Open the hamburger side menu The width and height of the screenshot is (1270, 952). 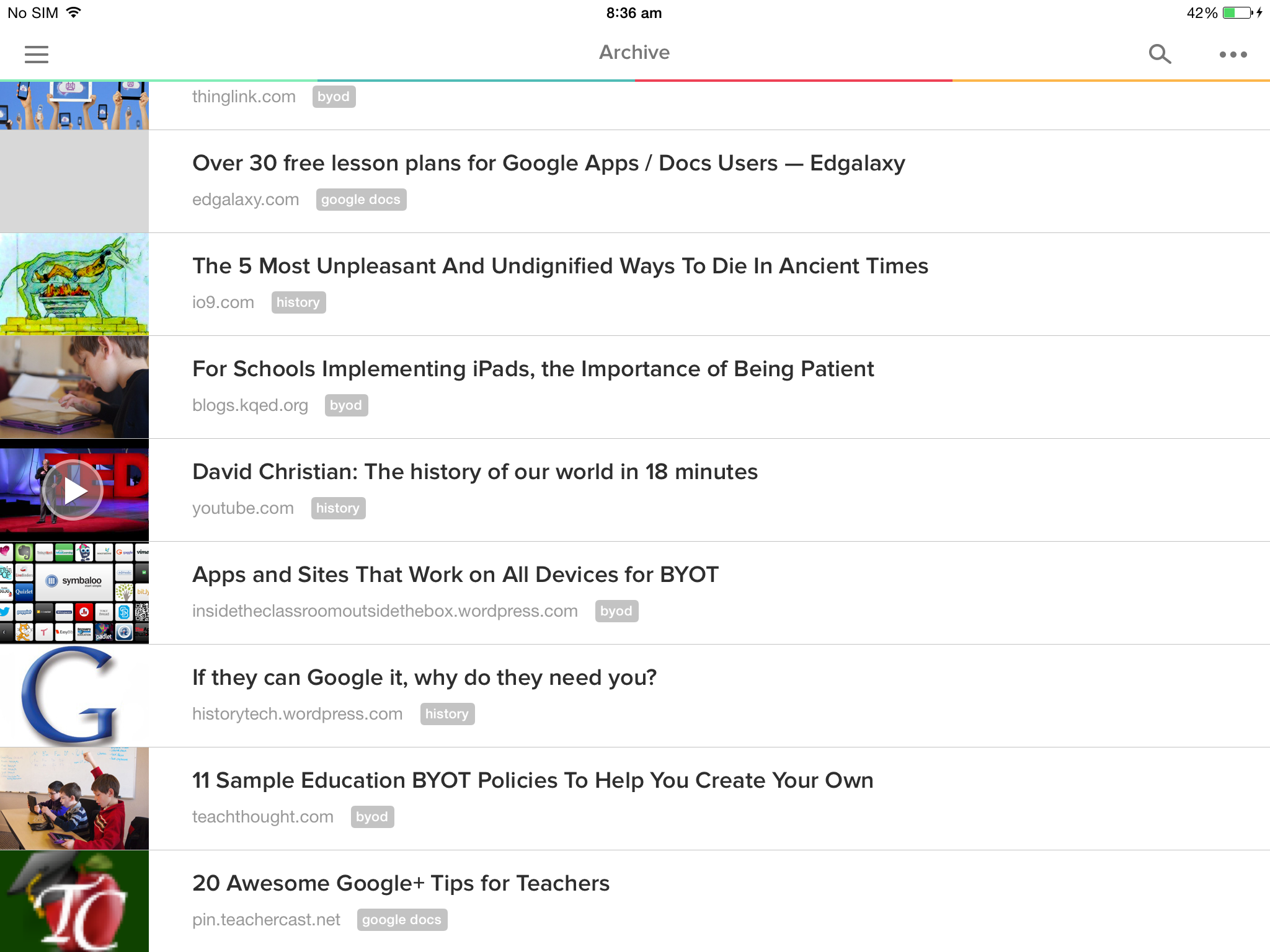click(x=37, y=55)
